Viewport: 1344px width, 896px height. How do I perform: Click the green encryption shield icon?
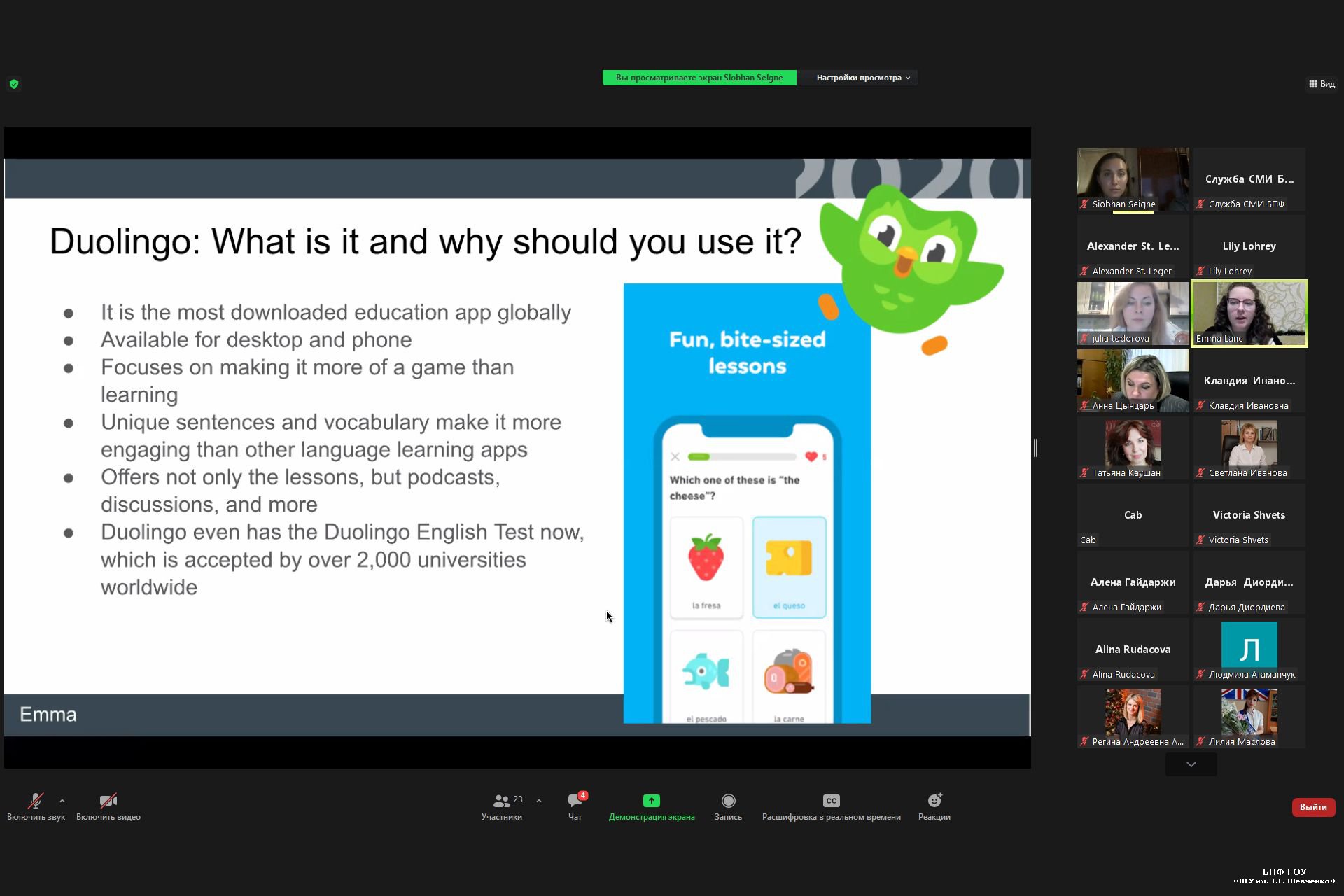[14, 84]
